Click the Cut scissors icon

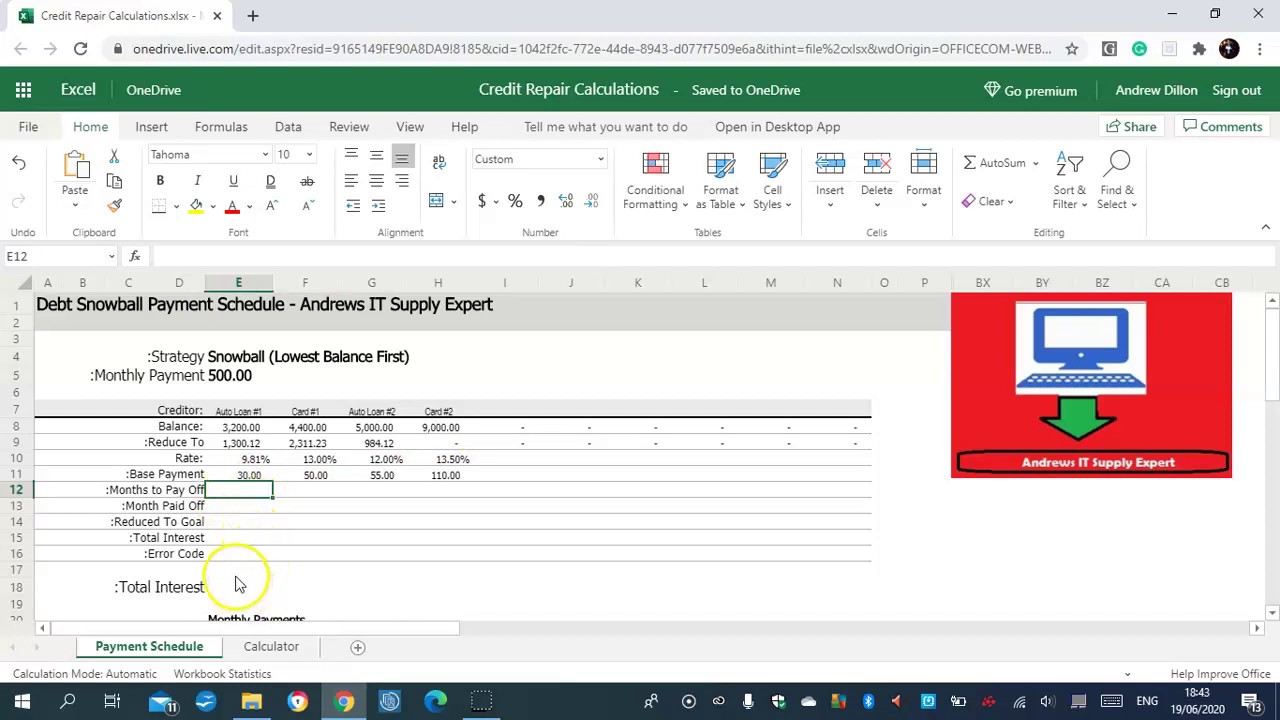pos(114,157)
